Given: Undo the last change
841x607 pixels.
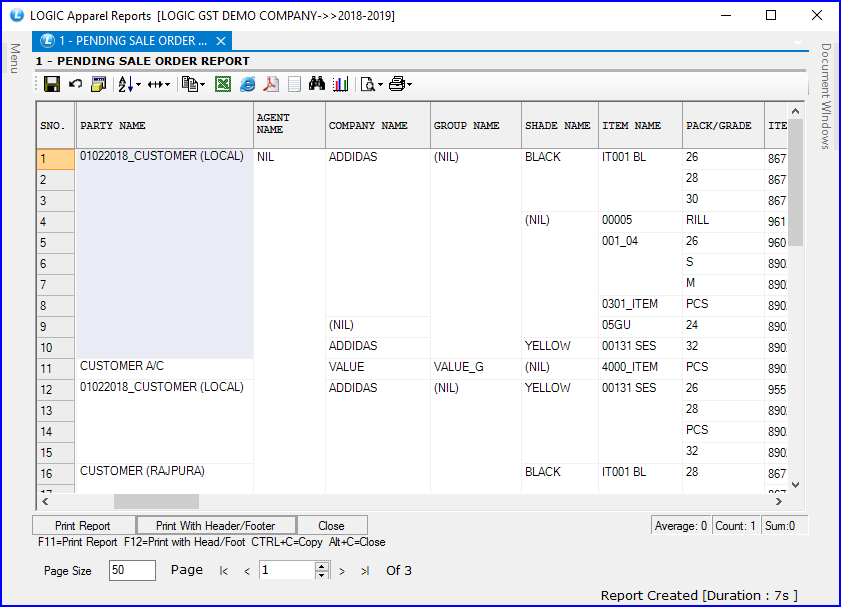Looking at the screenshot, I should tap(76, 83).
